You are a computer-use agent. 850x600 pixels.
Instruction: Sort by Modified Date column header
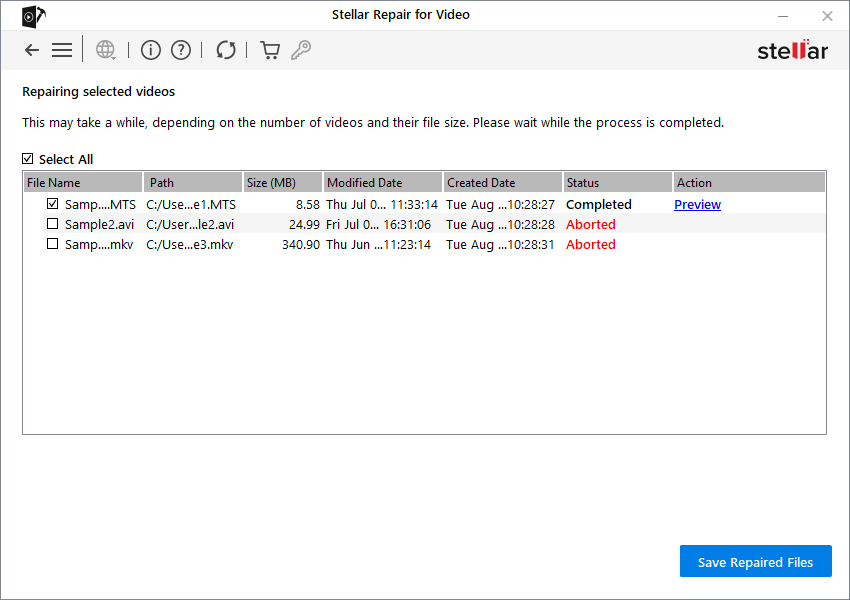(x=383, y=183)
